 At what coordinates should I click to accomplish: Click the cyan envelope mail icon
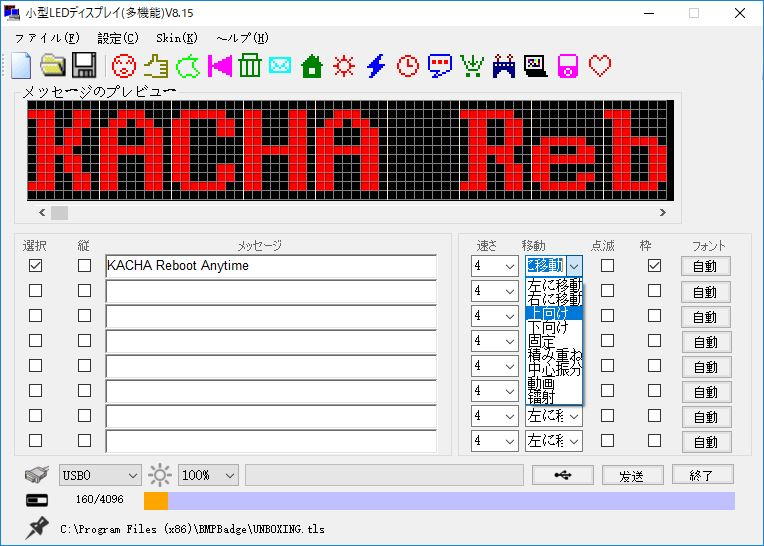click(x=280, y=66)
